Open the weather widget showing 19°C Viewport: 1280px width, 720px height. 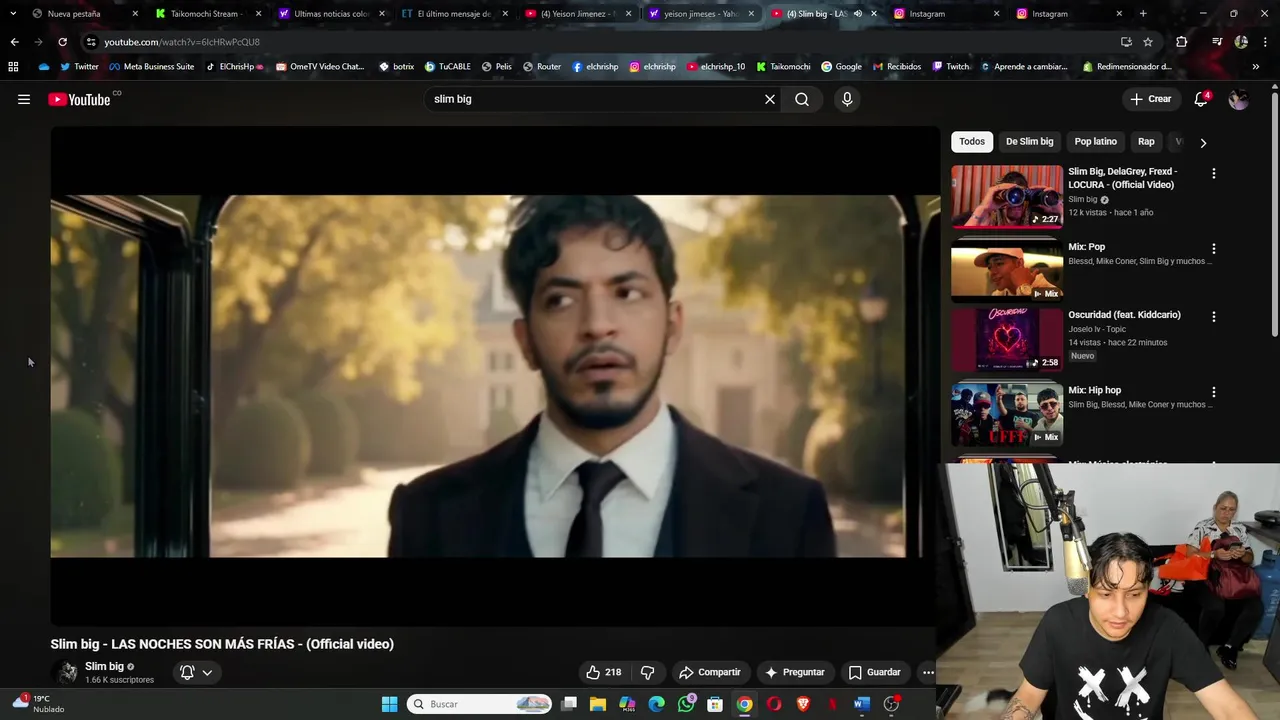point(38,704)
